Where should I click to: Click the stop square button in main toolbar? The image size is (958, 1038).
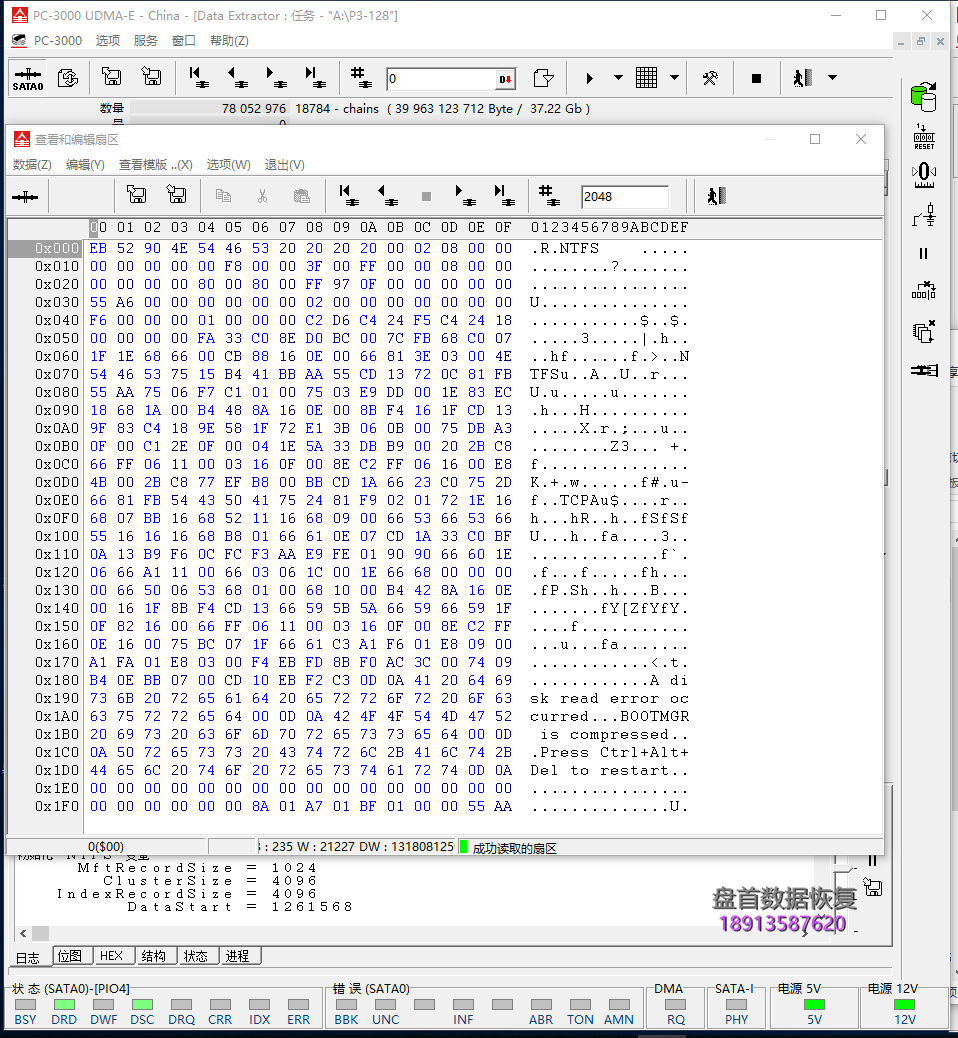(756, 78)
